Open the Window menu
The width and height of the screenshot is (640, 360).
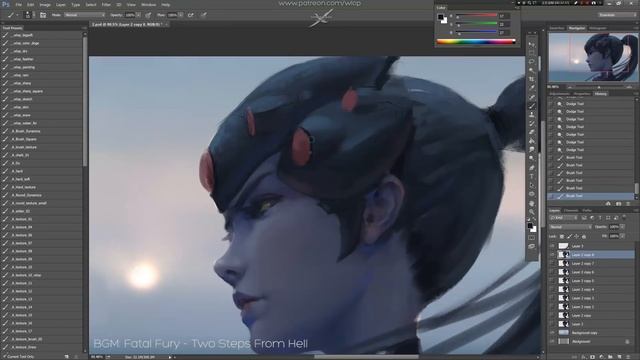[x=148, y=5]
